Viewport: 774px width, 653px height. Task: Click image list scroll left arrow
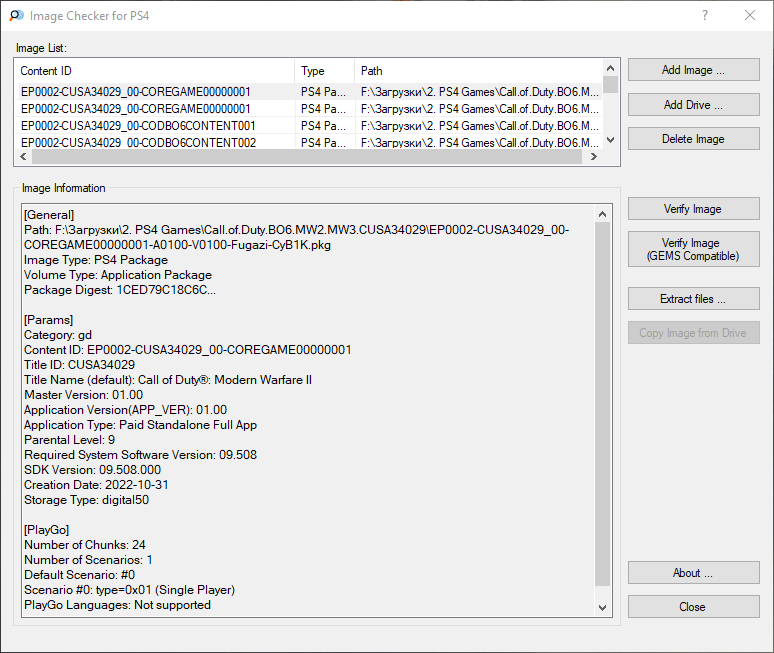click(x=23, y=156)
